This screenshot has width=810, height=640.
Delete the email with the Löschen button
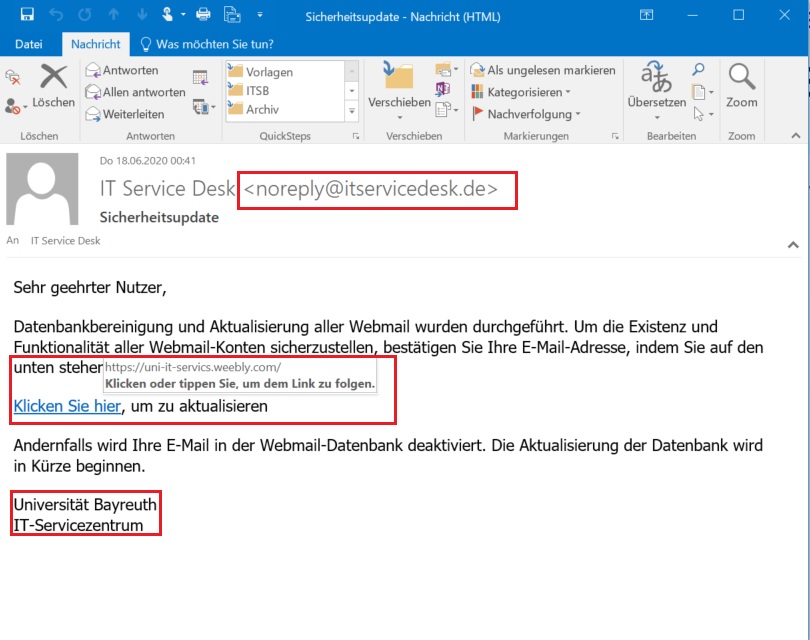54,85
